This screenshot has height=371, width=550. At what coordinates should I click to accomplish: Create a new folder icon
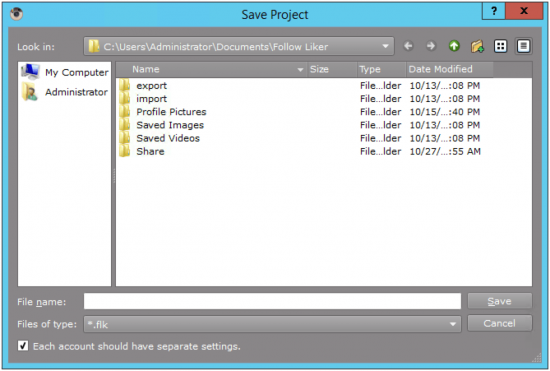pyautogui.click(x=477, y=46)
